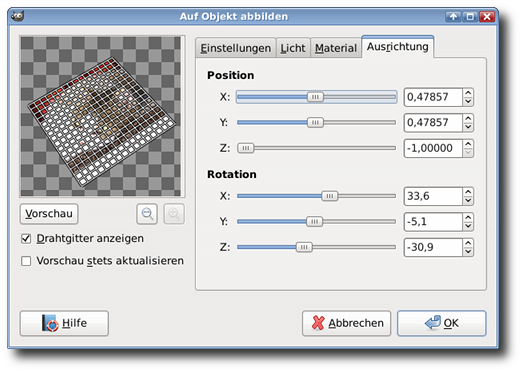Click Rotation Z field showing -30,9
Image resolution: width=522 pixels, height=372 pixels.
(433, 247)
